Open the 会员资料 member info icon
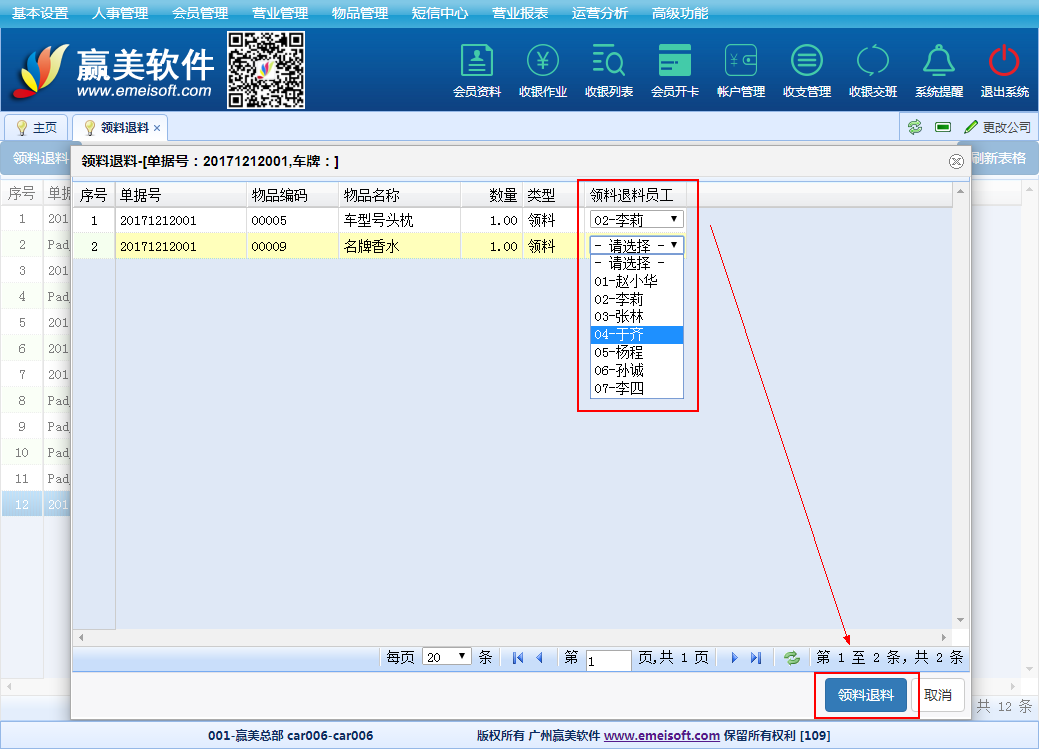The image size is (1039, 749). 477,62
